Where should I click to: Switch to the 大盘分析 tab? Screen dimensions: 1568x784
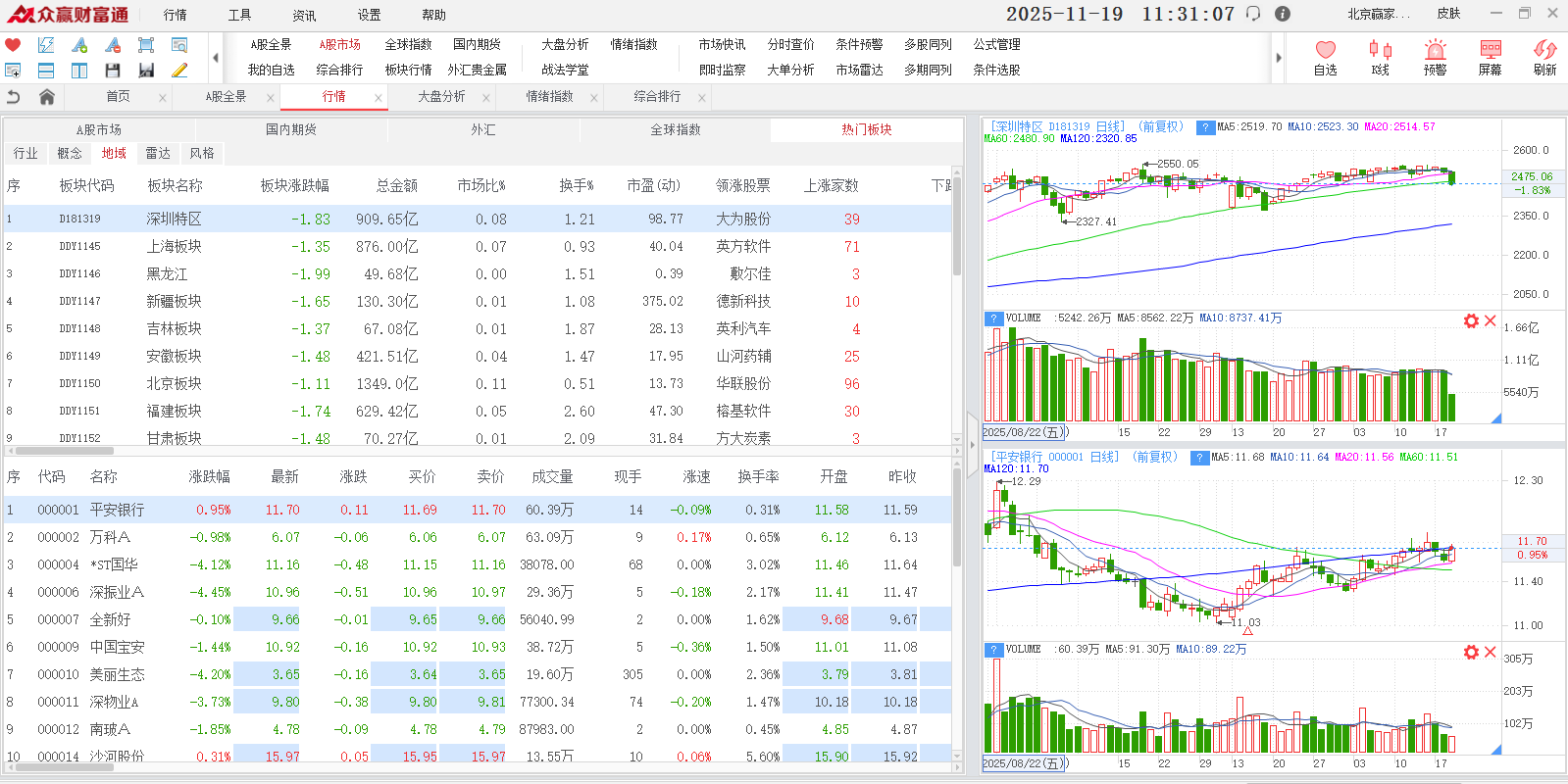(441, 97)
